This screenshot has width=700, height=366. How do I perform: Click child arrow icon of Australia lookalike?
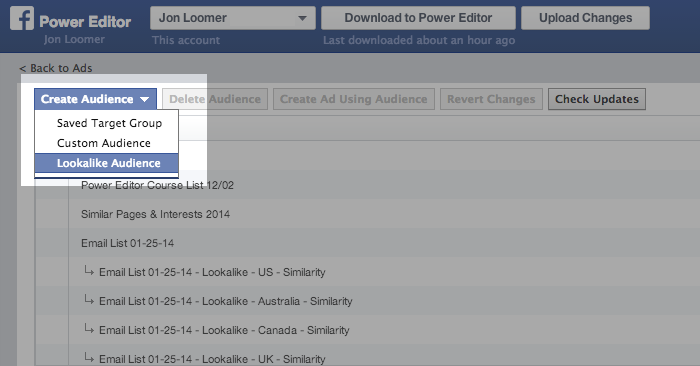(89, 299)
